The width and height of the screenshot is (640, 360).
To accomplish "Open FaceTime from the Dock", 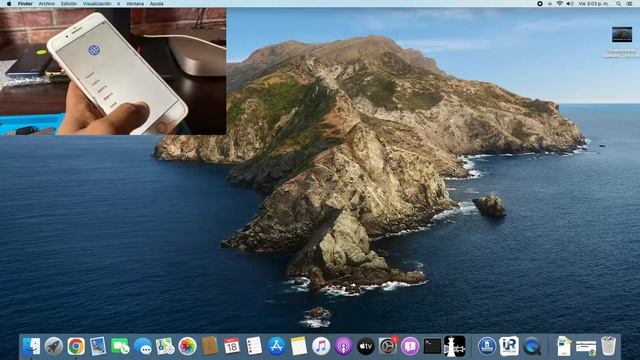I will pos(120,346).
